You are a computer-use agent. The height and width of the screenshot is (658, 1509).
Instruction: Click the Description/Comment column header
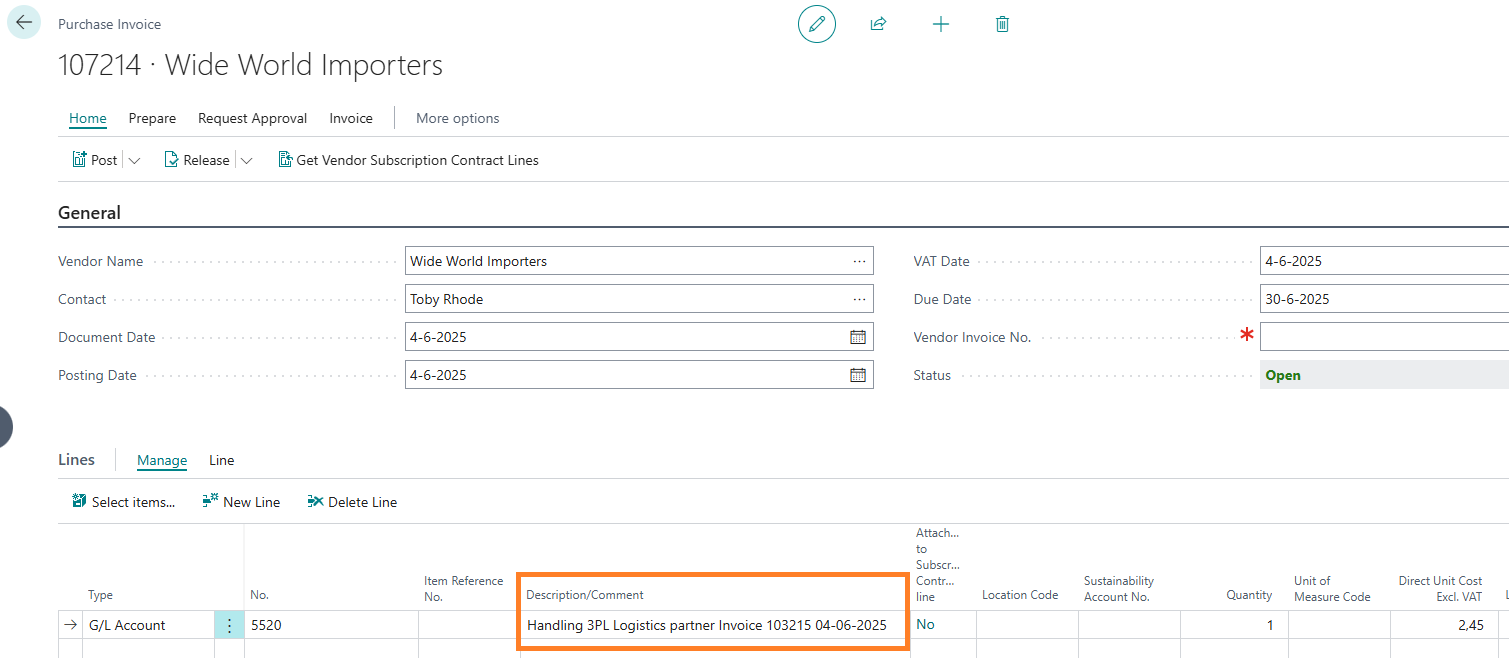(585, 595)
